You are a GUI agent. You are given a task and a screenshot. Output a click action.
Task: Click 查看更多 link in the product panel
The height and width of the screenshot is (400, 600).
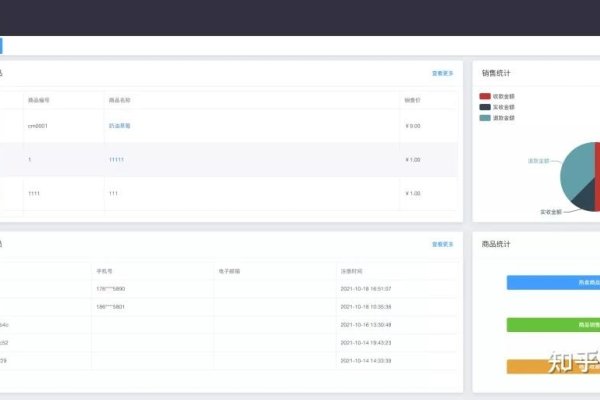[x=442, y=73]
